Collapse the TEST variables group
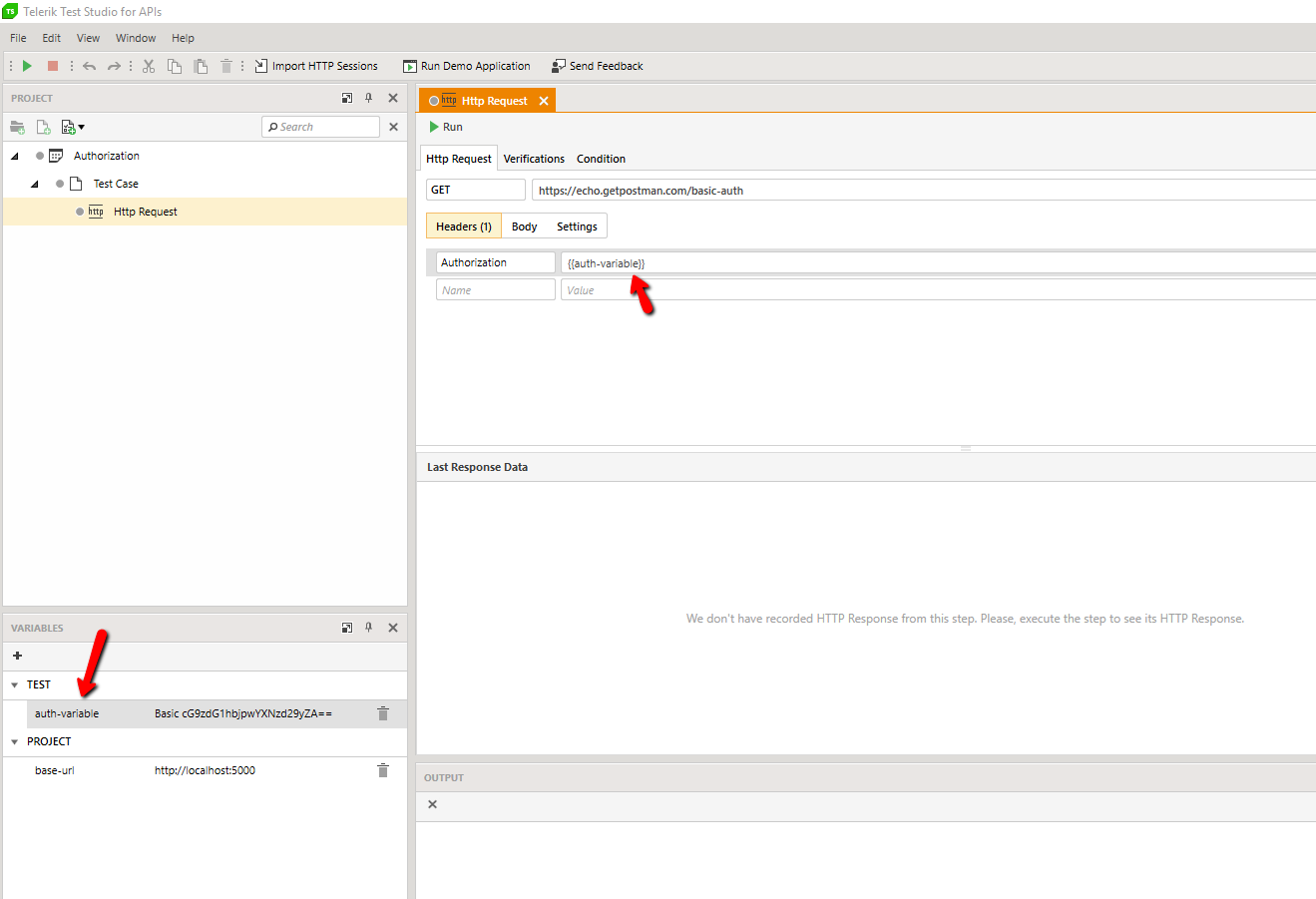This screenshot has height=899, width=1316. [x=14, y=685]
